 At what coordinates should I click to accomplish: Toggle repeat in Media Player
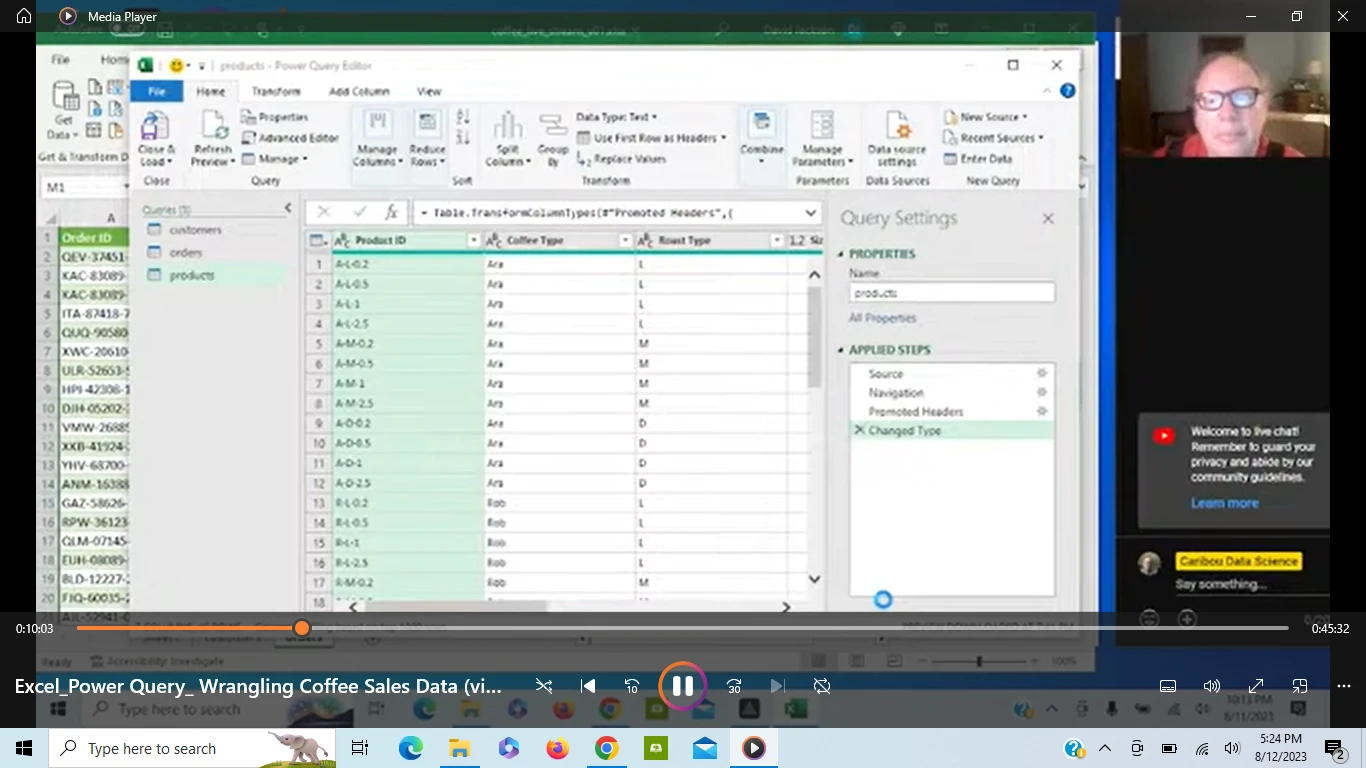822,686
